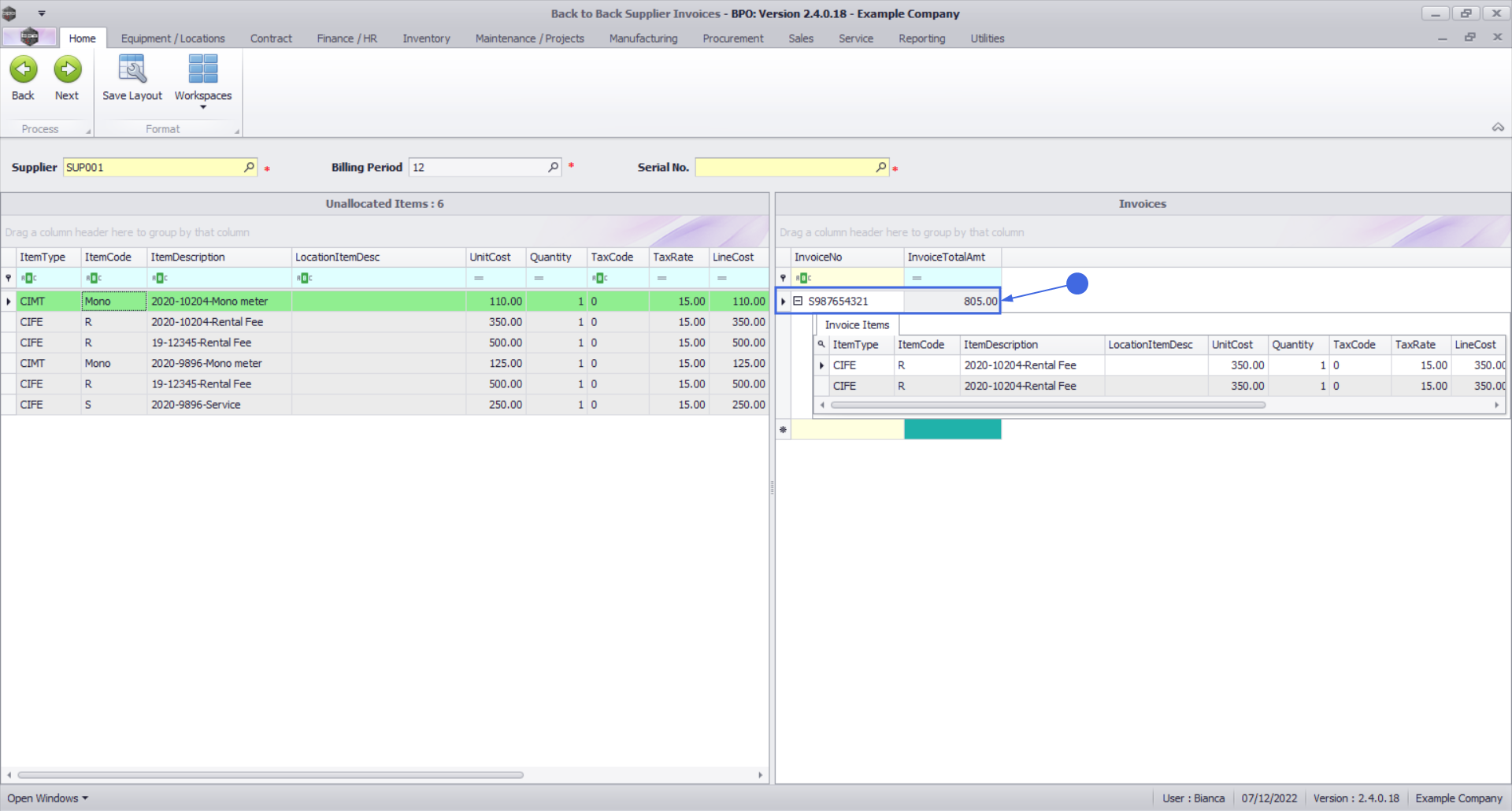This screenshot has width=1512, height=811.
Task: Click the teal new-row InvoiceTotalAmt cell
Action: [952, 429]
